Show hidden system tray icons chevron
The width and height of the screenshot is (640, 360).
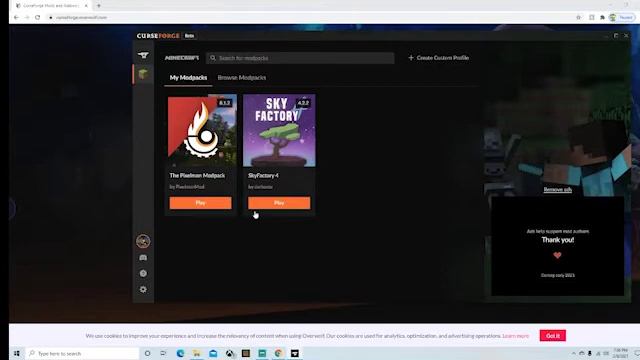[x=573, y=353]
